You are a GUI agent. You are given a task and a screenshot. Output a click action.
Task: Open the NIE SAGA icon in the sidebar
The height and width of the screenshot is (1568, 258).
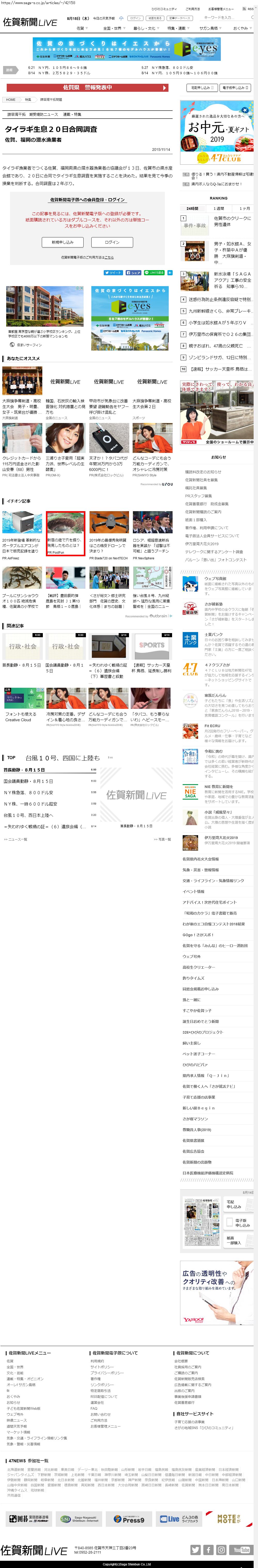[x=190, y=792]
